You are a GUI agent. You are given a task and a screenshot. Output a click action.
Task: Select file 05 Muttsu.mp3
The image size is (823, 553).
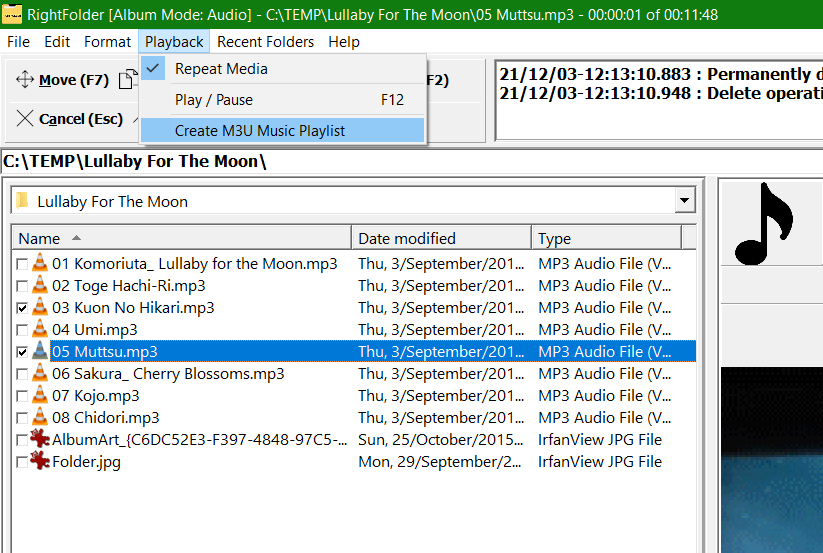pos(105,352)
